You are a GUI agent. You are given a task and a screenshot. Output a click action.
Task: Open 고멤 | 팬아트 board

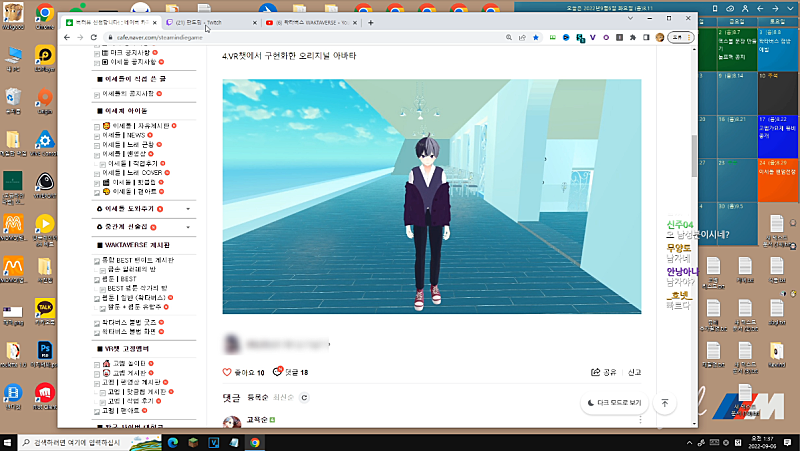coord(121,411)
